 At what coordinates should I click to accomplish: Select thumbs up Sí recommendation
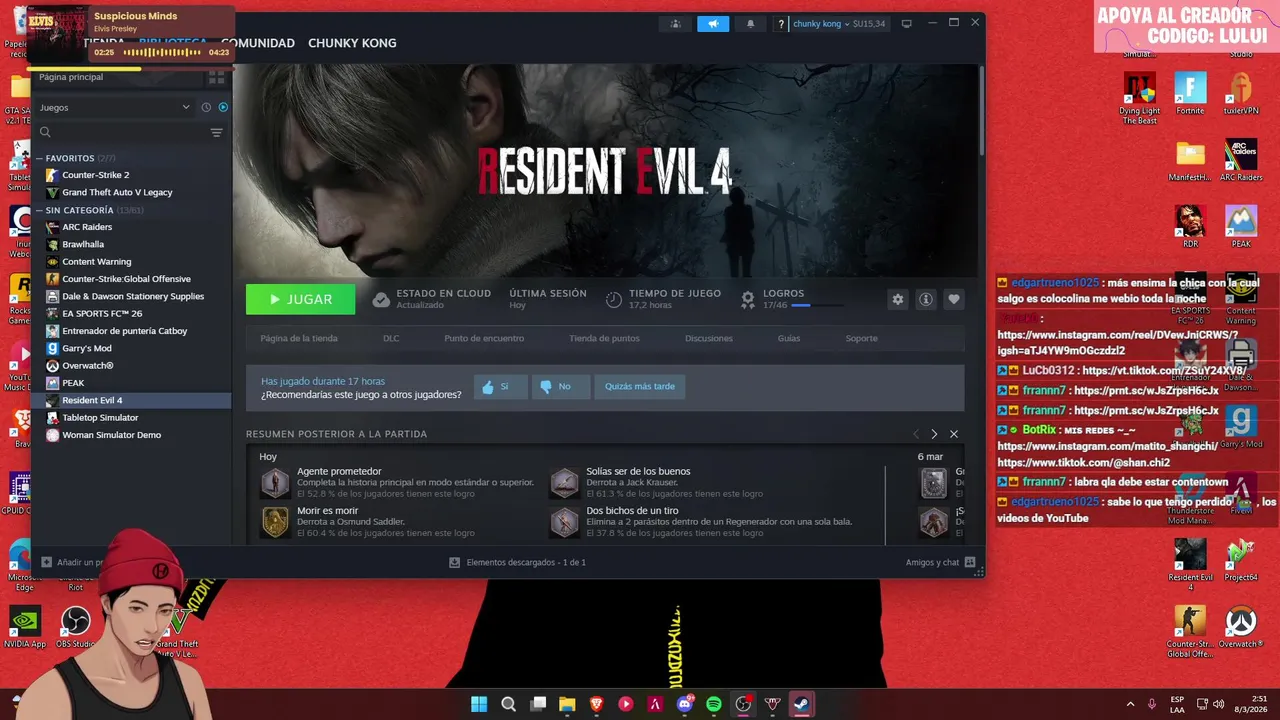(500, 387)
